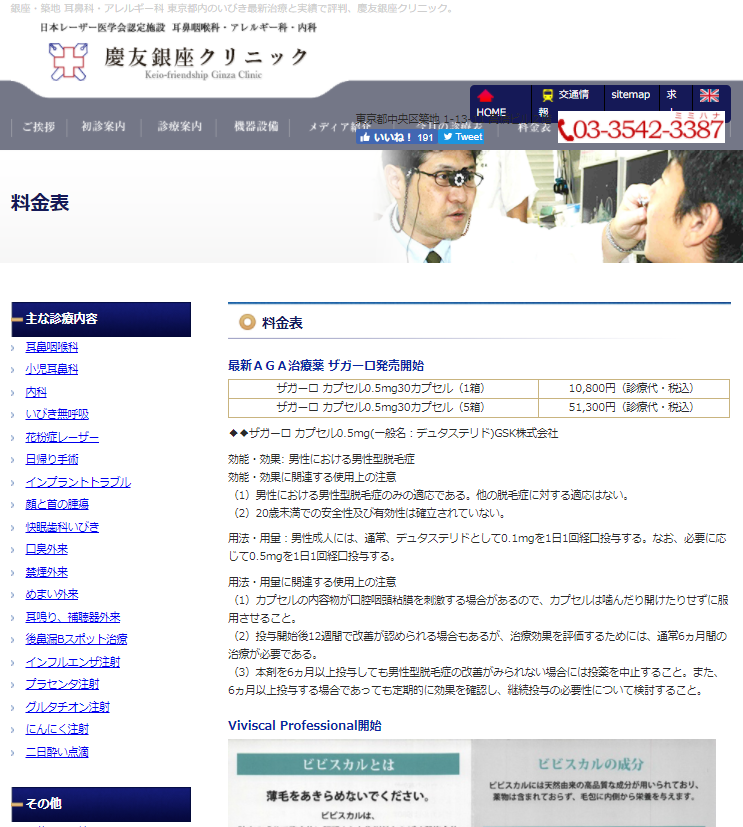Click the phone number 03-3542-3387
The height and width of the screenshot is (827, 743).
[x=648, y=130]
